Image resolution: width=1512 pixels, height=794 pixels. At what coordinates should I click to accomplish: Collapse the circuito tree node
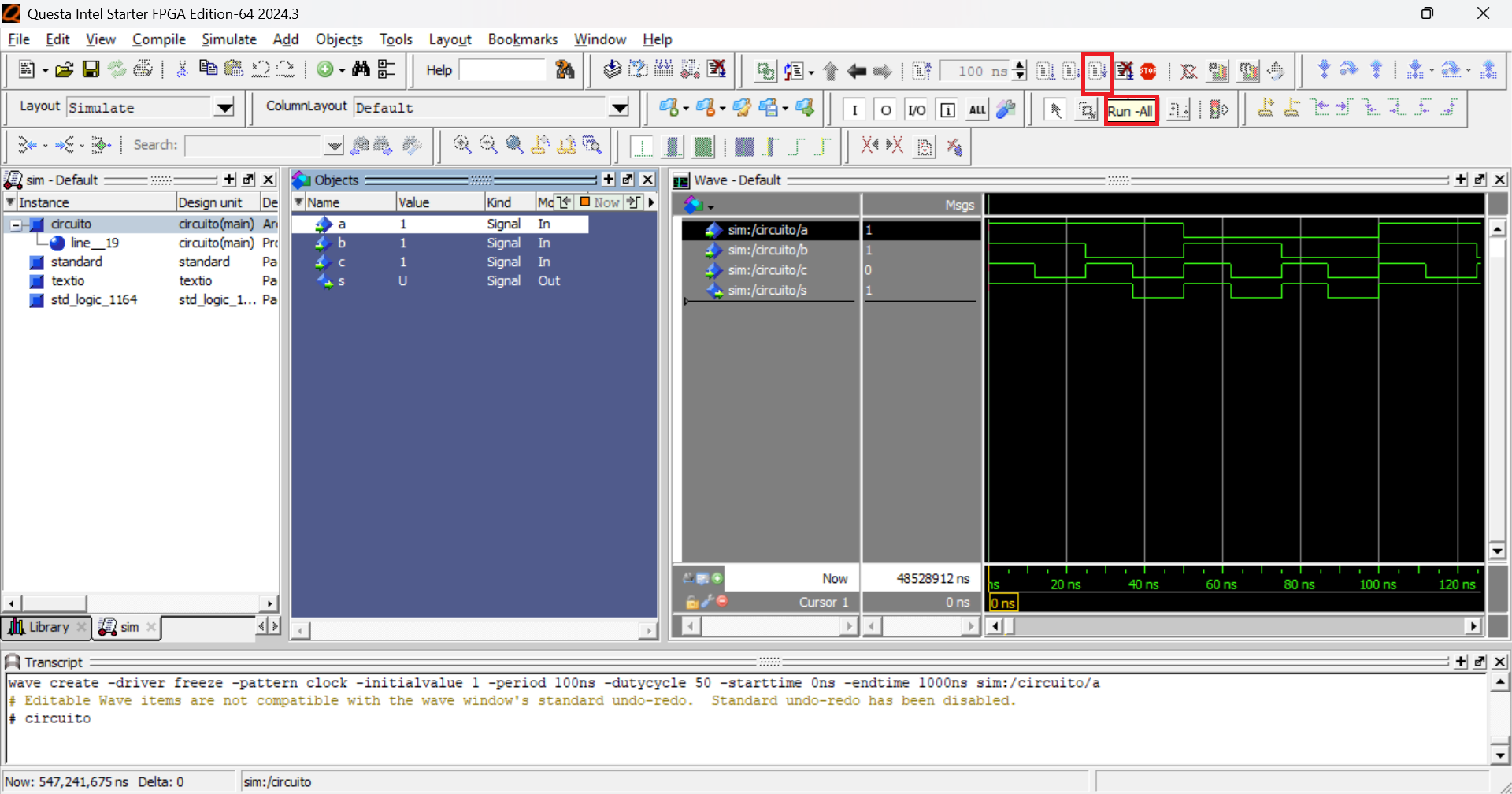[x=16, y=225]
